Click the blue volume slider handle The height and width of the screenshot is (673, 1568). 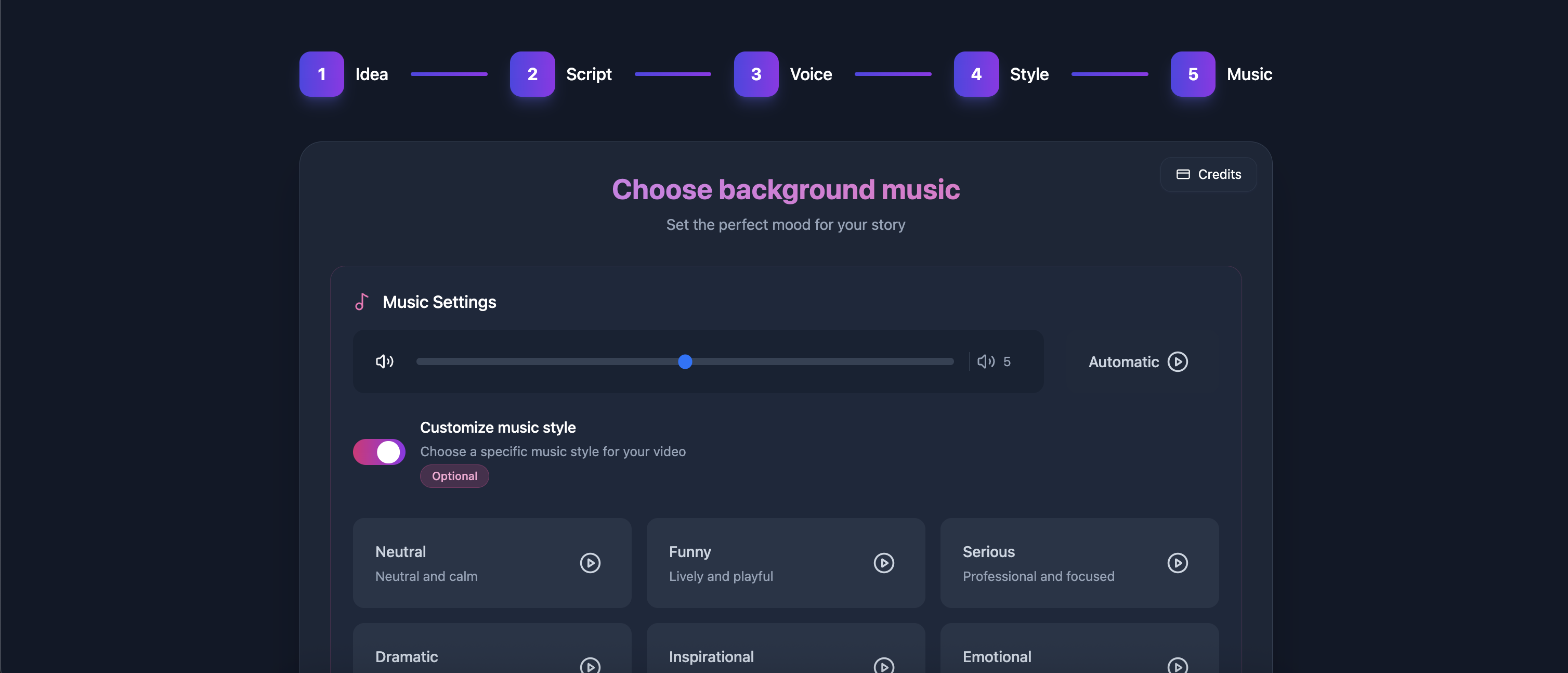point(685,362)
